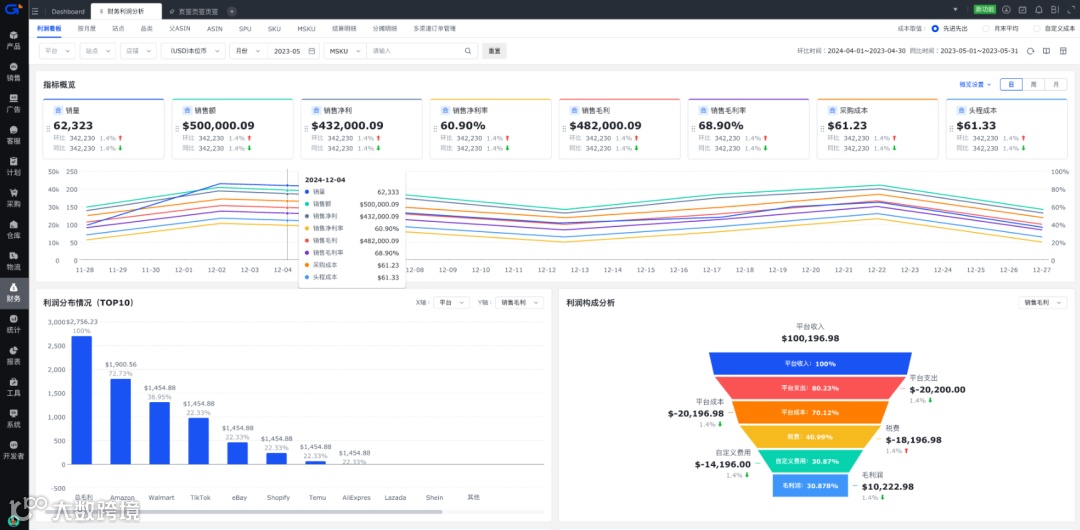This screenshot has width=1080, height=530.
Task: Open the book-style help icon
Action: pos(1046,51)
